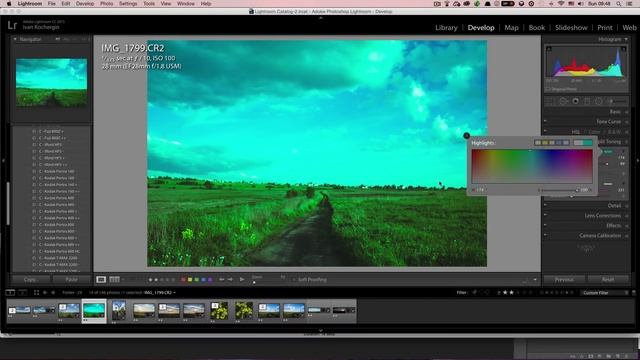The width and height of the screenshot is (640, 360).
Task: Toggle the Detail panel switch
Action: 545,205
